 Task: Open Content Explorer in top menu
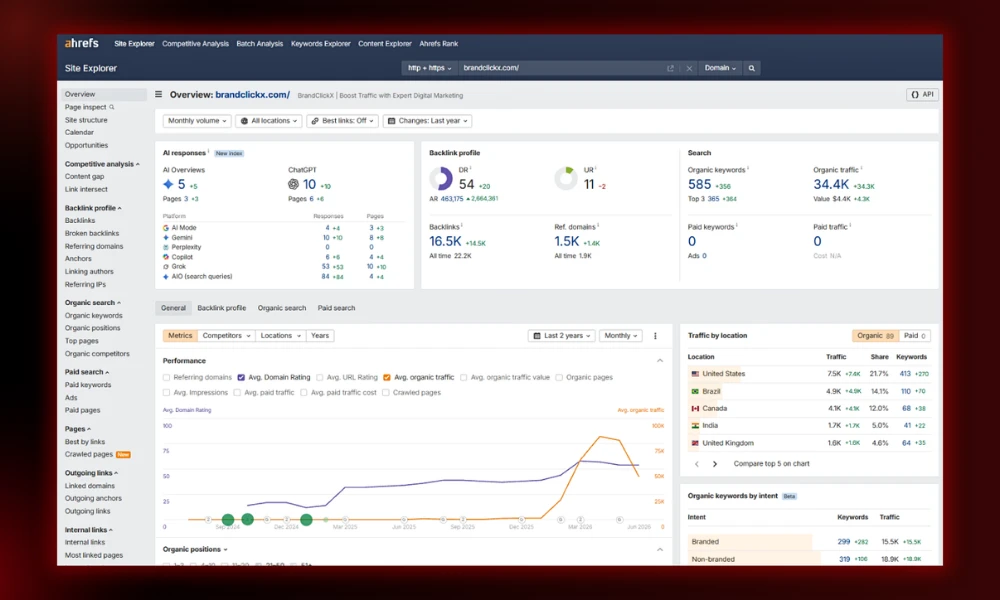[x=385, y=44]
